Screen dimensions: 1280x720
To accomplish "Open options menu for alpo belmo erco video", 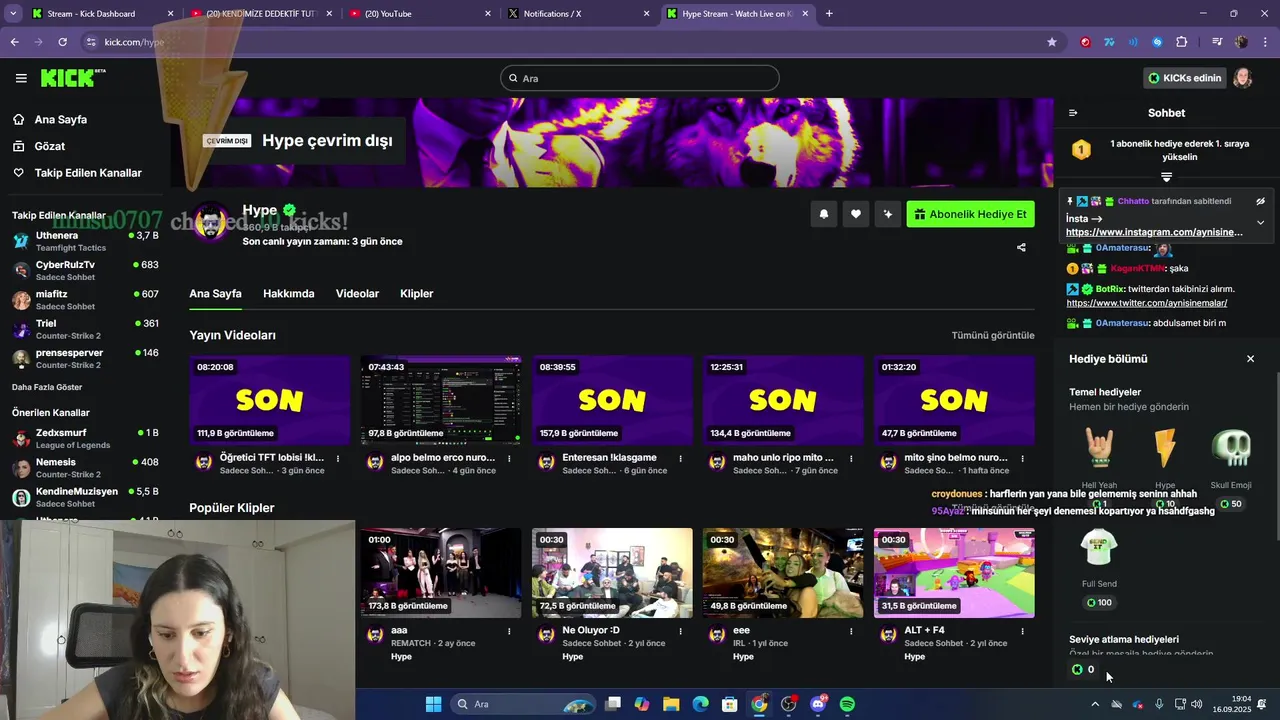I will (509, 459).
